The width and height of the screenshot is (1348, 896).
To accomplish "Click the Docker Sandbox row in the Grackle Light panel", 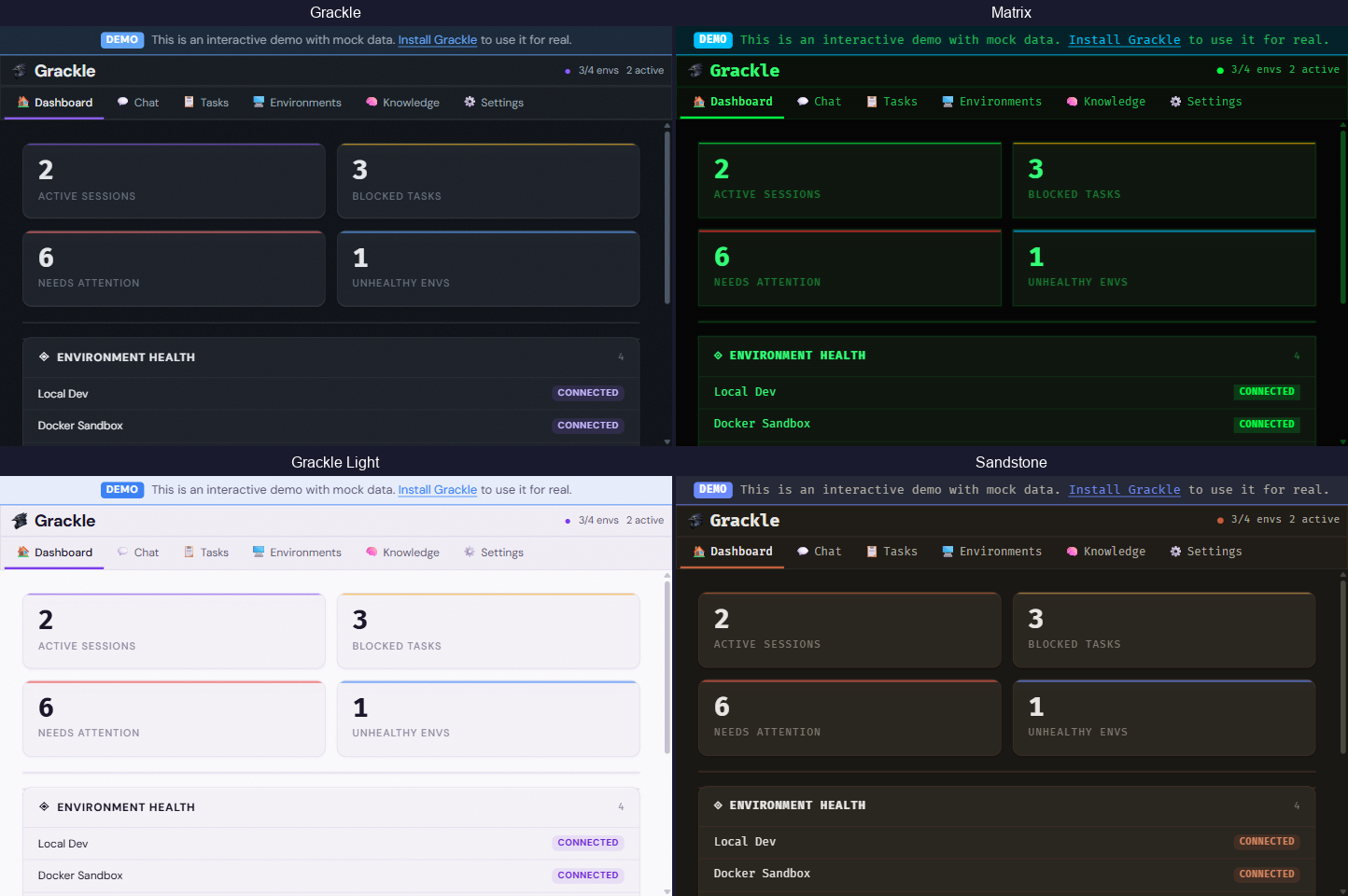I will [331, 875].
